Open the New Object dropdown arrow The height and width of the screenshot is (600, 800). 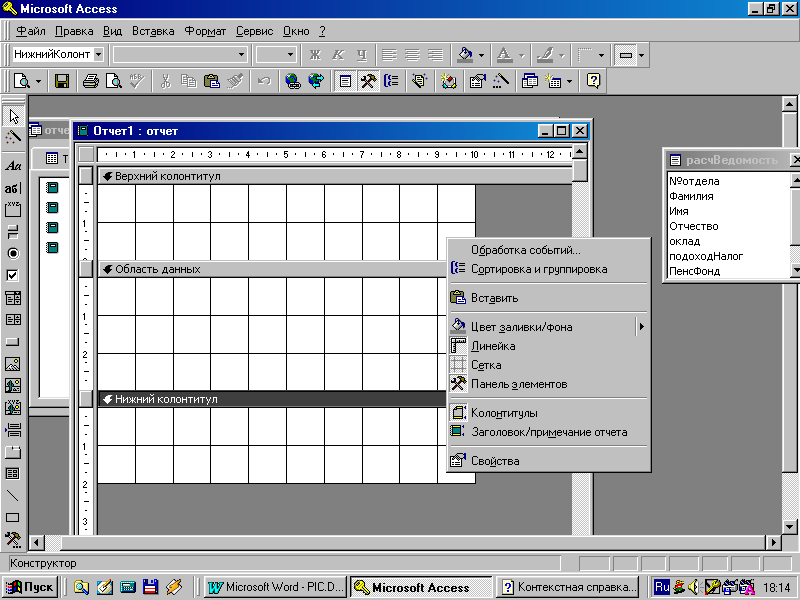pos(569,81)
